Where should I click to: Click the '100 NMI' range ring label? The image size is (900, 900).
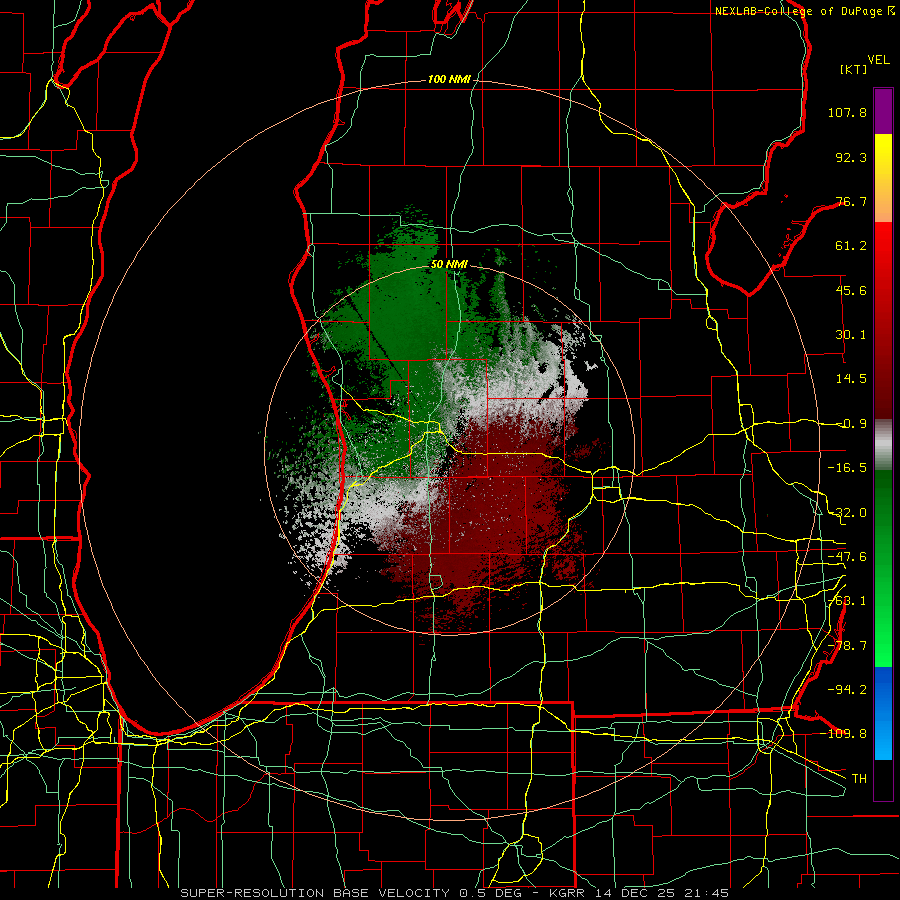coord(449,79)
